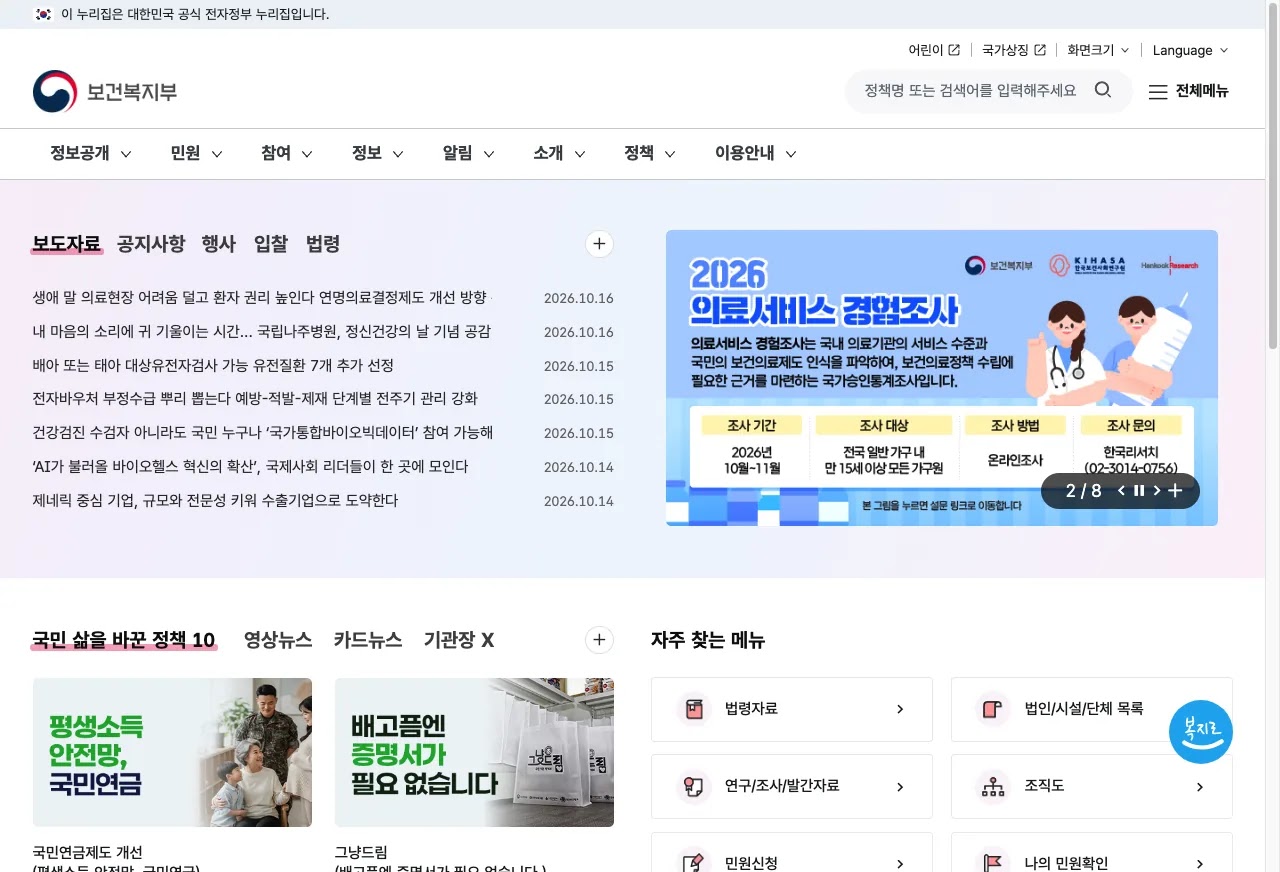
Task: Open the 제네릭 중심 기업 press release
Action: tap(215, 500)
